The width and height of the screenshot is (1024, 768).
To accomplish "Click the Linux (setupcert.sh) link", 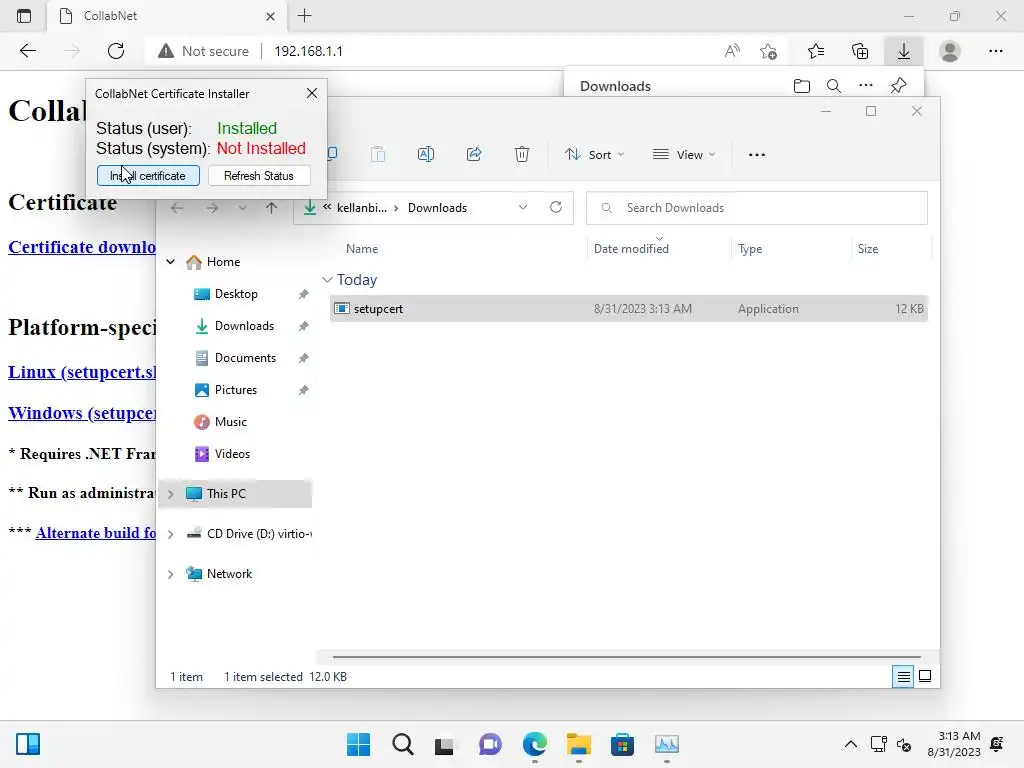I will coord(82,372).
